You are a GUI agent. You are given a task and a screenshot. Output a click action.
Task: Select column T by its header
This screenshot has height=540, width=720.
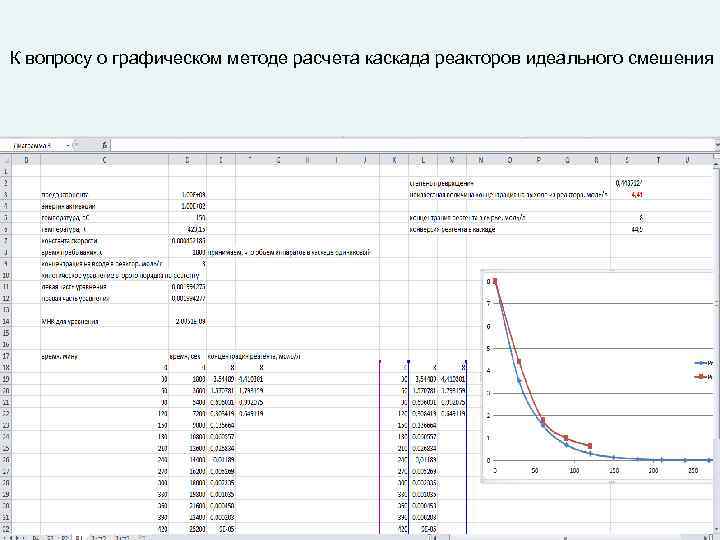658,160
